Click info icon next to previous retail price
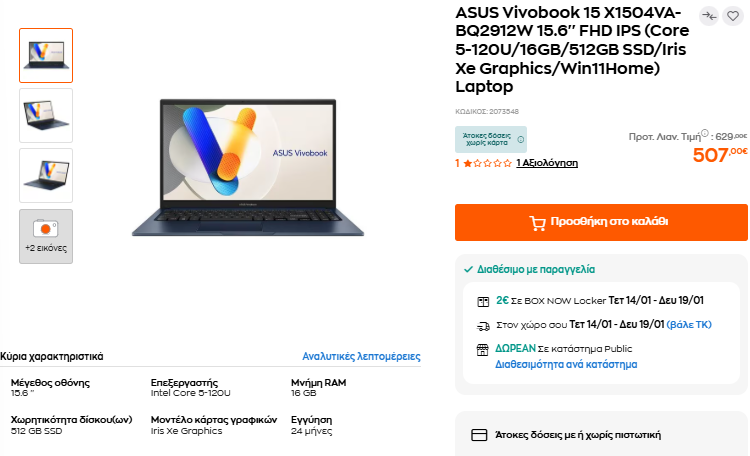 705,133
